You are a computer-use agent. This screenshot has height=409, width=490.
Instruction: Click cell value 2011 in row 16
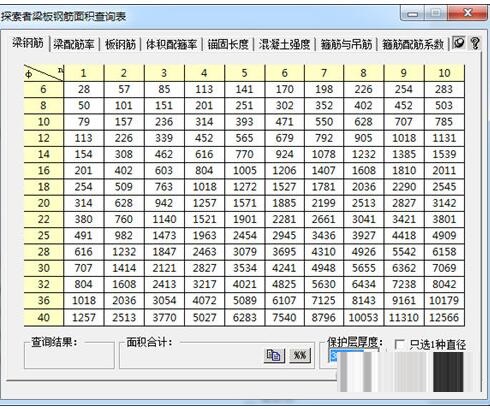tap(444, 170)
